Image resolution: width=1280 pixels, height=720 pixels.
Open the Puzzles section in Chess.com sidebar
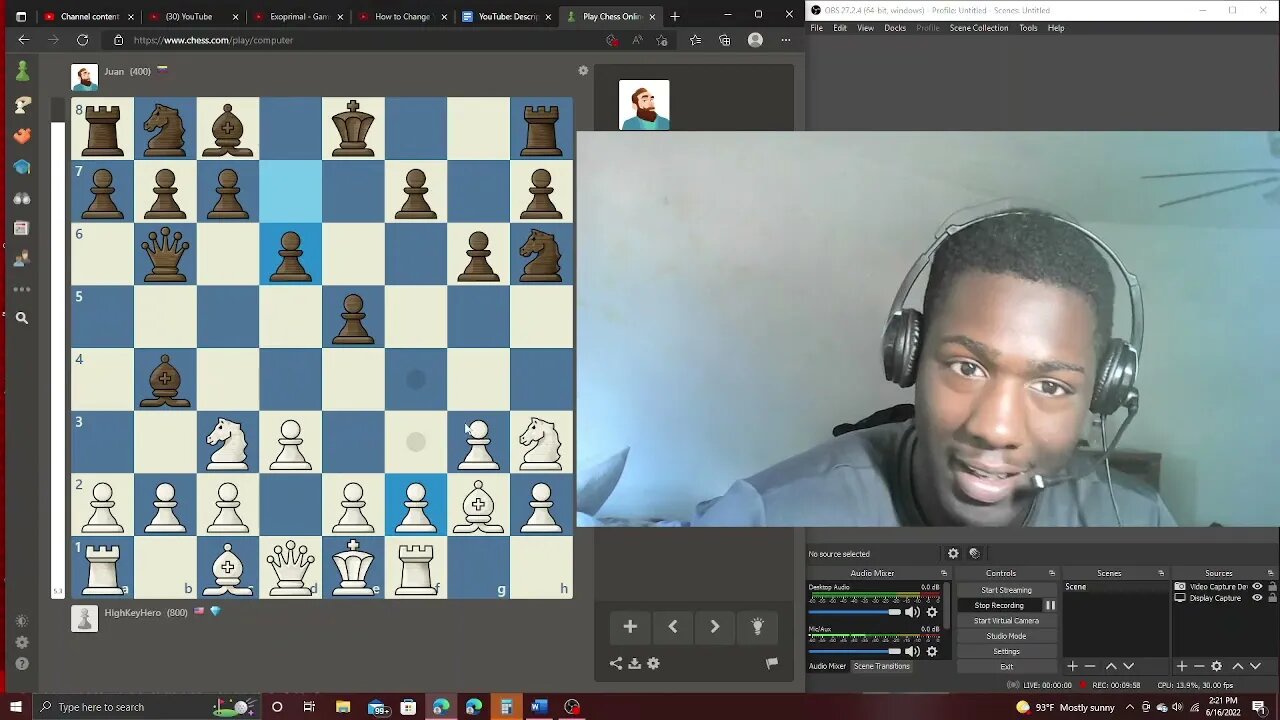click(x=22, y=135)
